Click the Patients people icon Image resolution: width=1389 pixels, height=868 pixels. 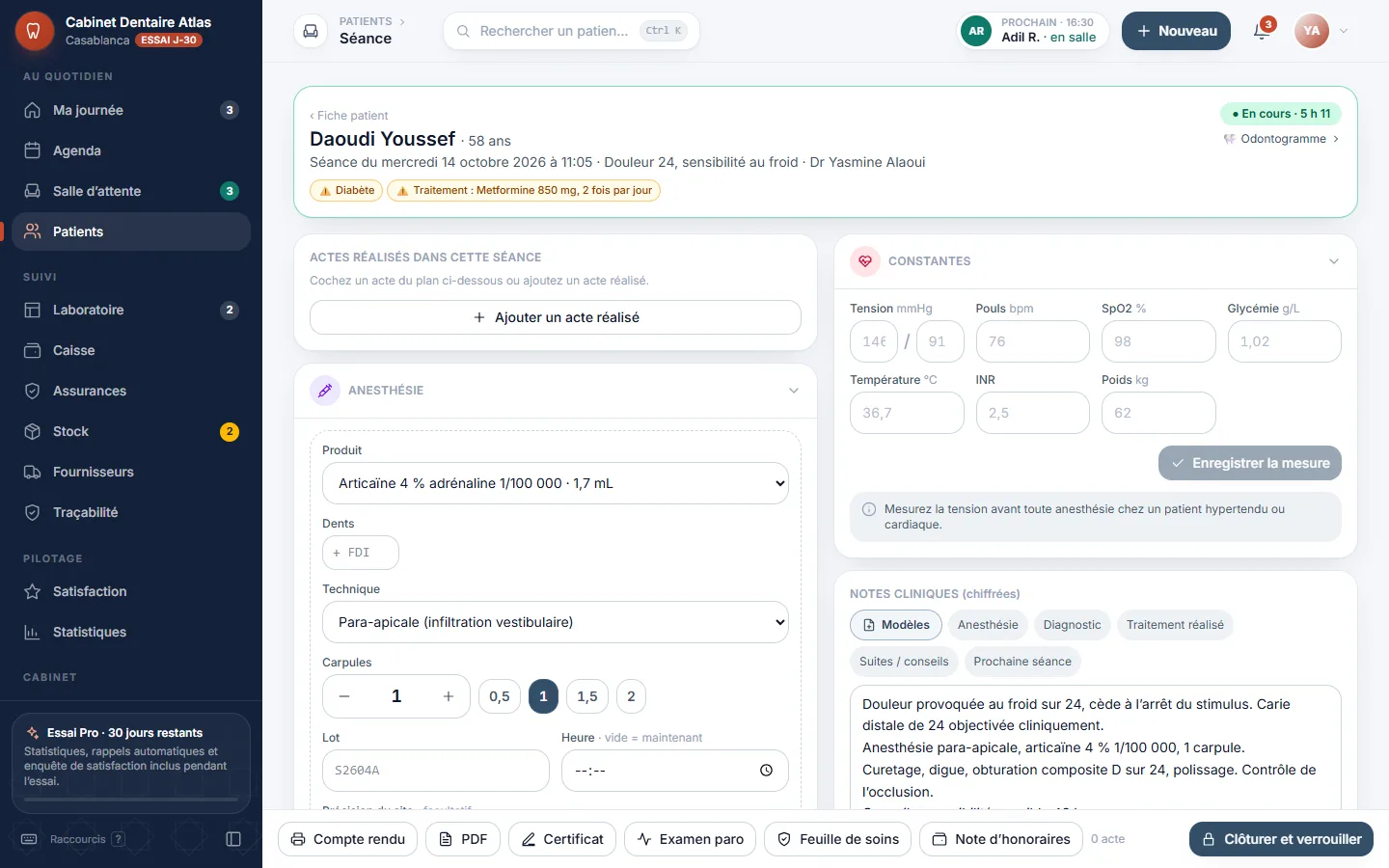pos(32,231)
